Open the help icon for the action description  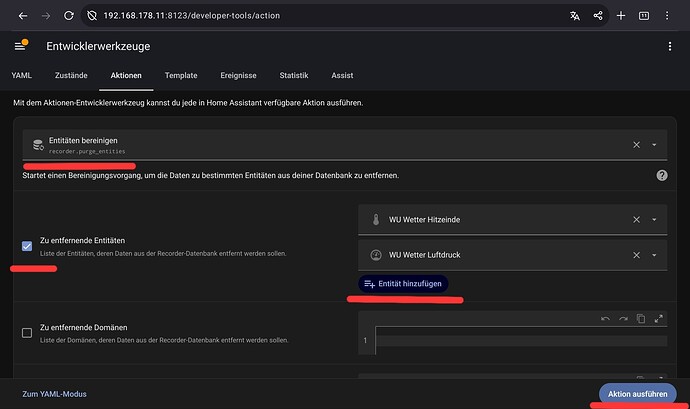coord(662,175)
